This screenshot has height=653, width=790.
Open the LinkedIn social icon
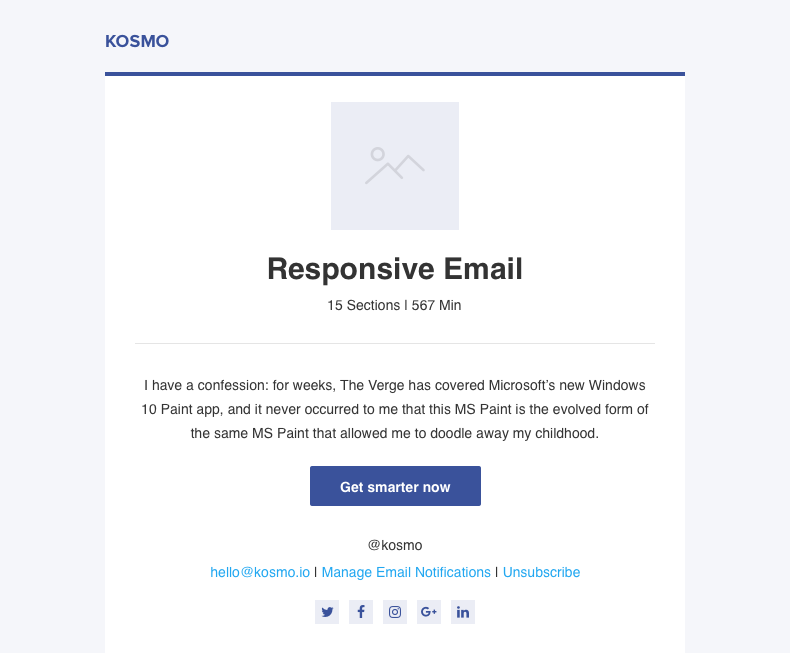(x=463, y=612)
